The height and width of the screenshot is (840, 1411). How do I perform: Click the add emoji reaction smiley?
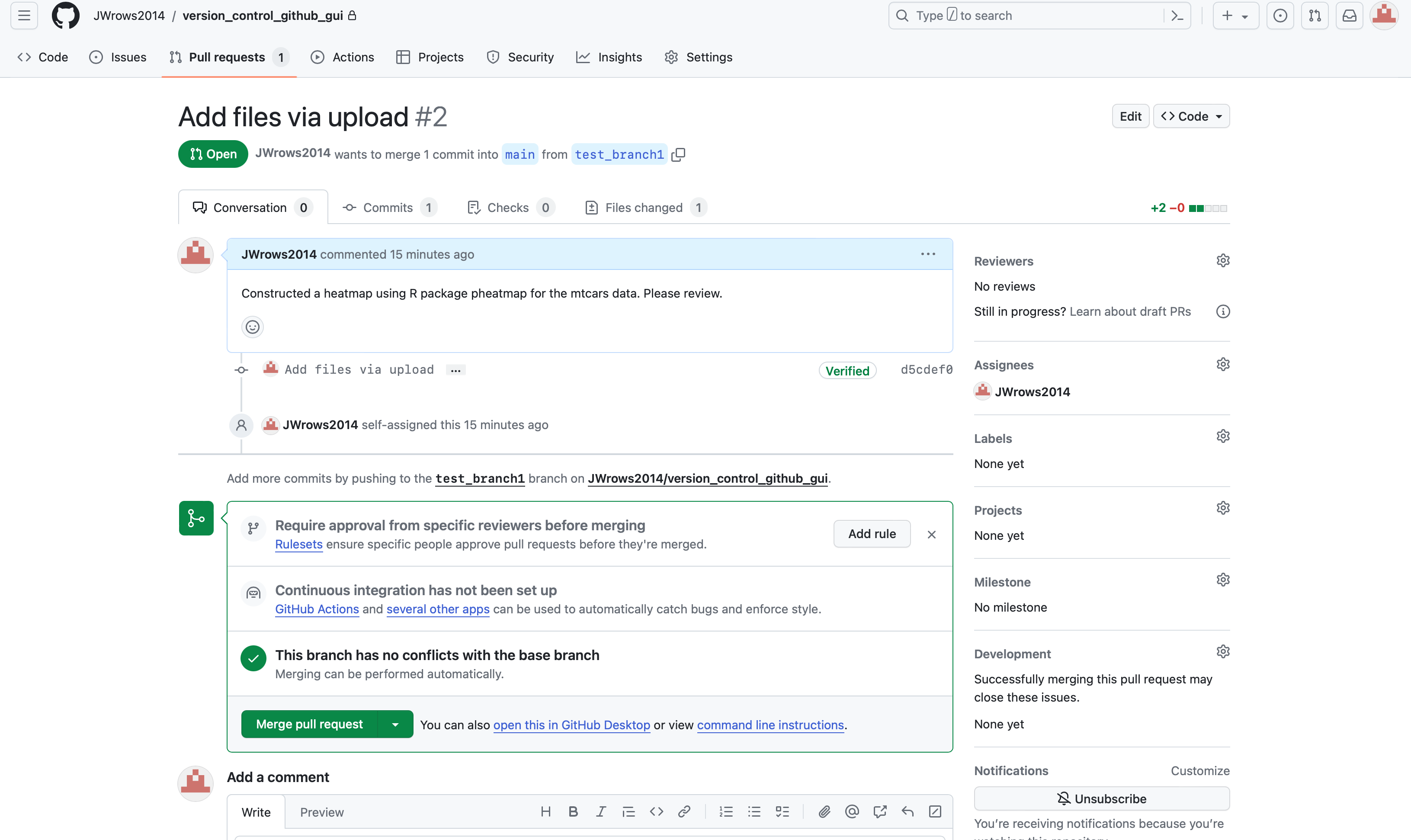pos(253,327)
